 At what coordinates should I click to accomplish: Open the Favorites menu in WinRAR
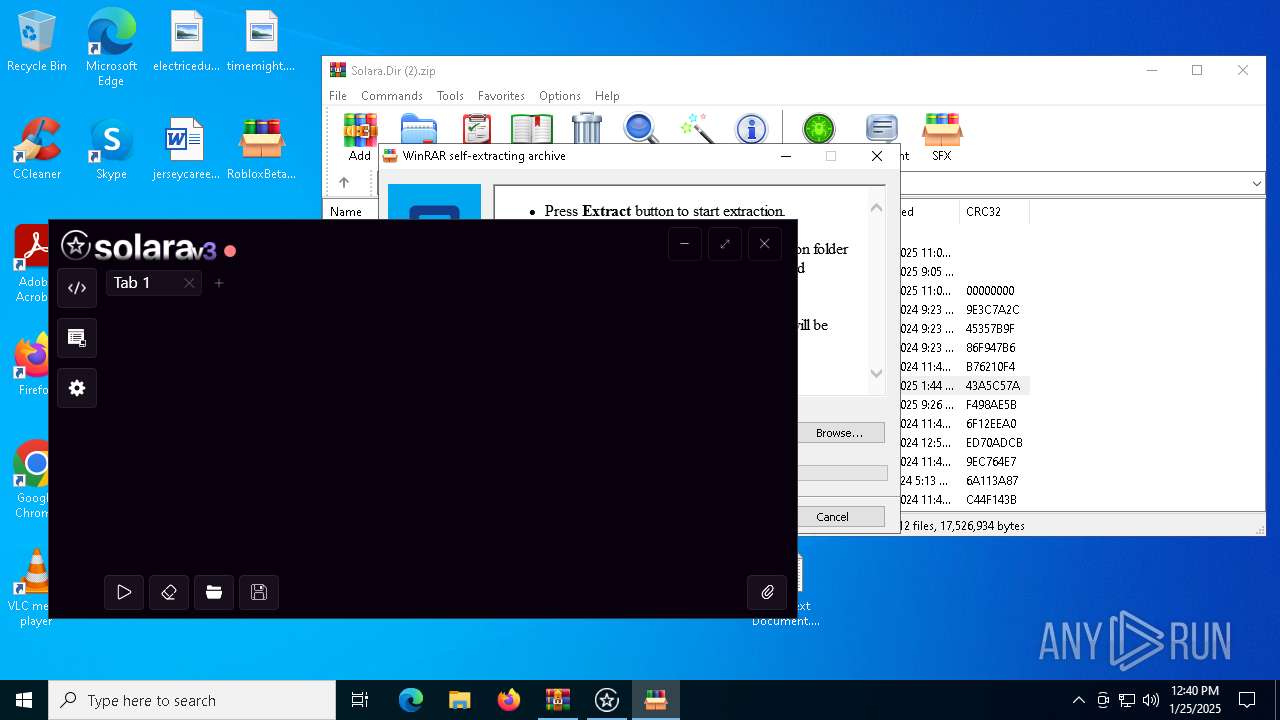tap(501, 96)
